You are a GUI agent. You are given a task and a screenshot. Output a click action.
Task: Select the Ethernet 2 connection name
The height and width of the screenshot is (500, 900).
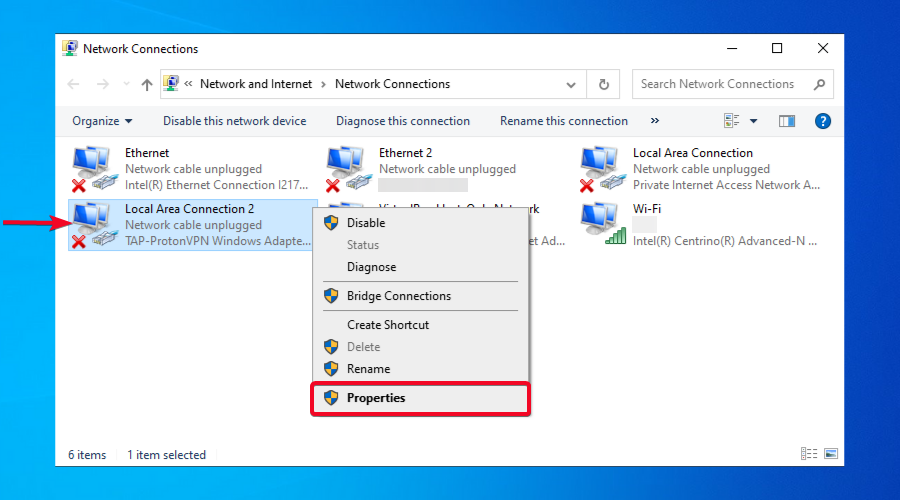click(405, 153)
